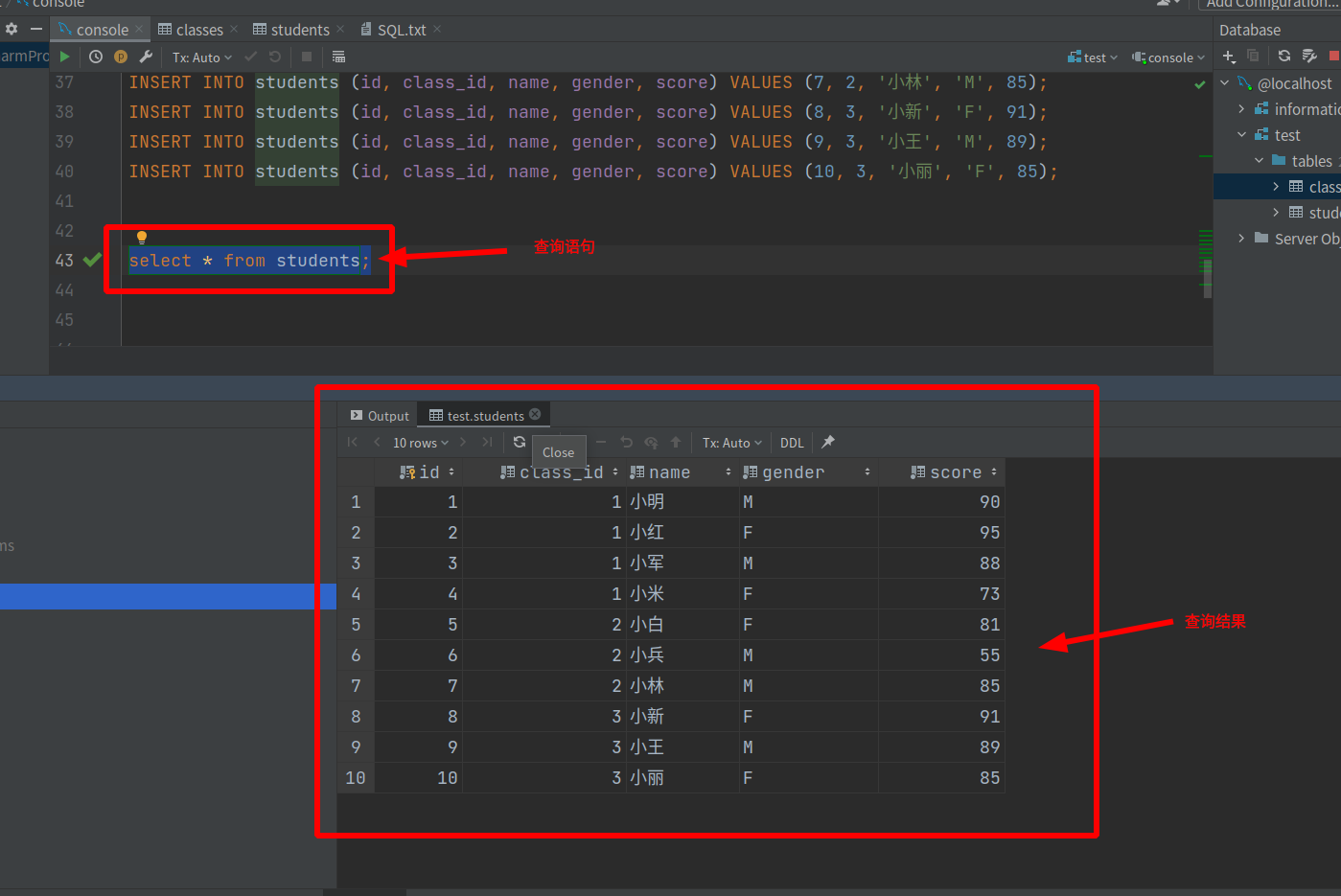Click the red disconnect square icon

click(x=1334, y=57)
